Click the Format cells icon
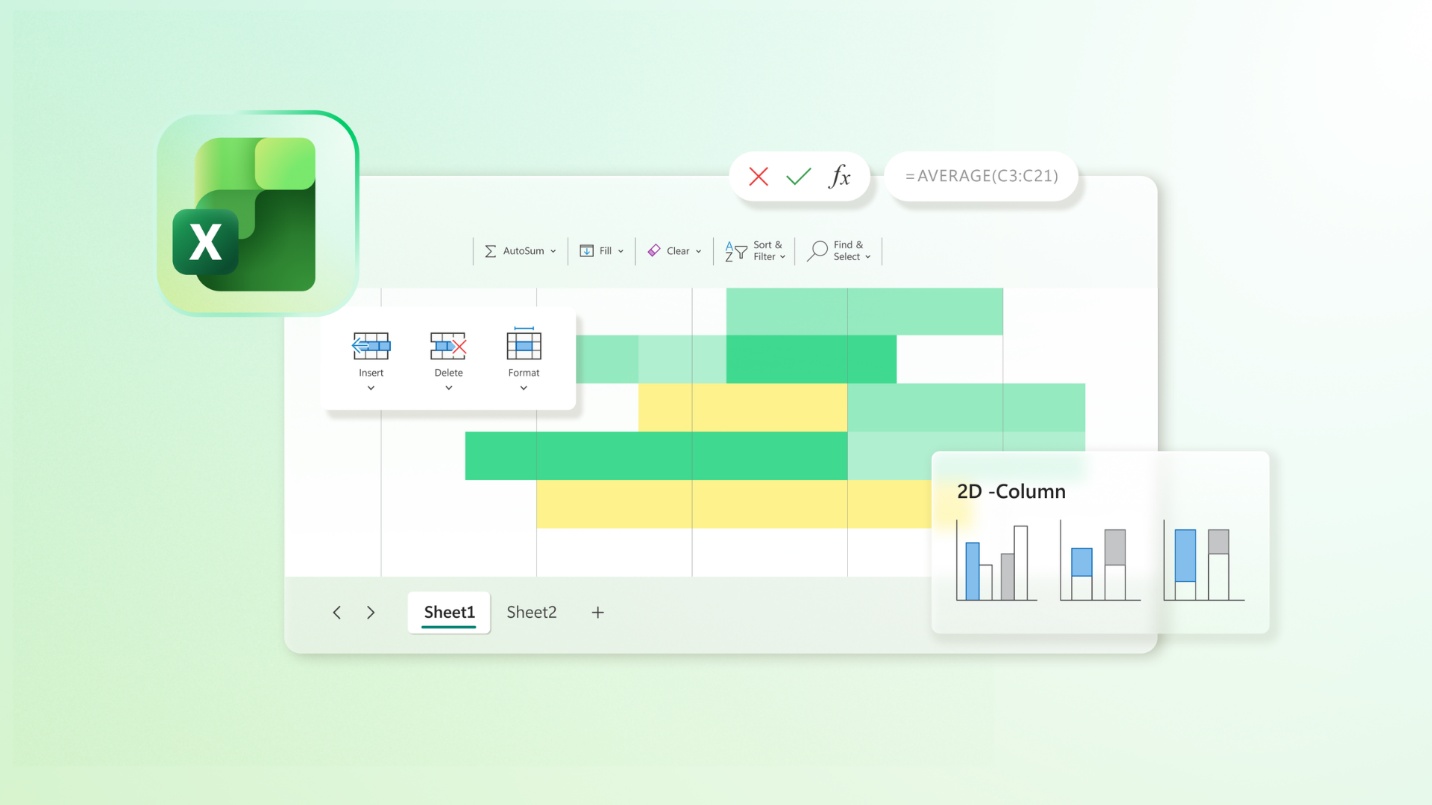The width and height of the screenshot is (1432, 805). [x=524, y=344]
